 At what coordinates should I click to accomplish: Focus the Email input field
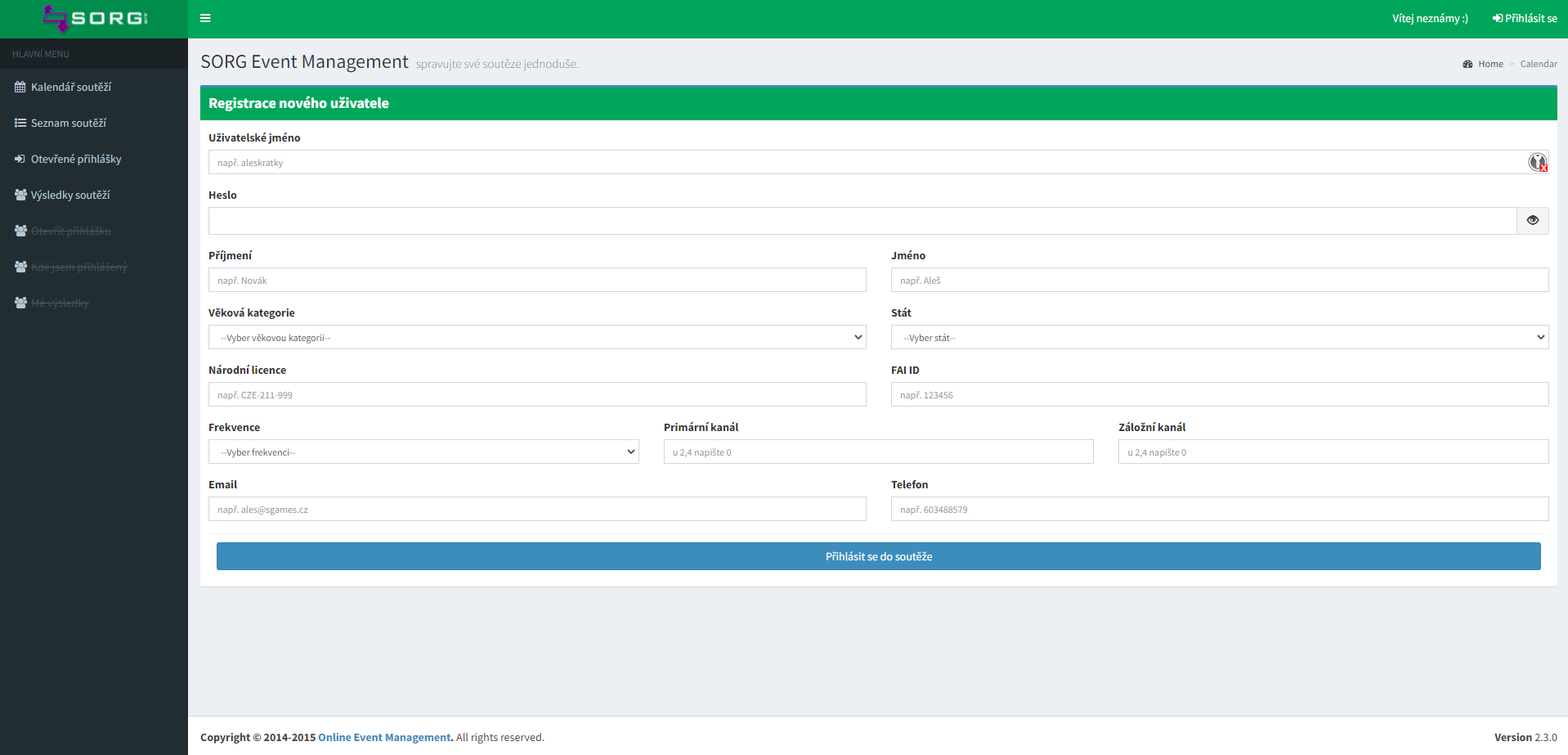click(x=537, y=509)
